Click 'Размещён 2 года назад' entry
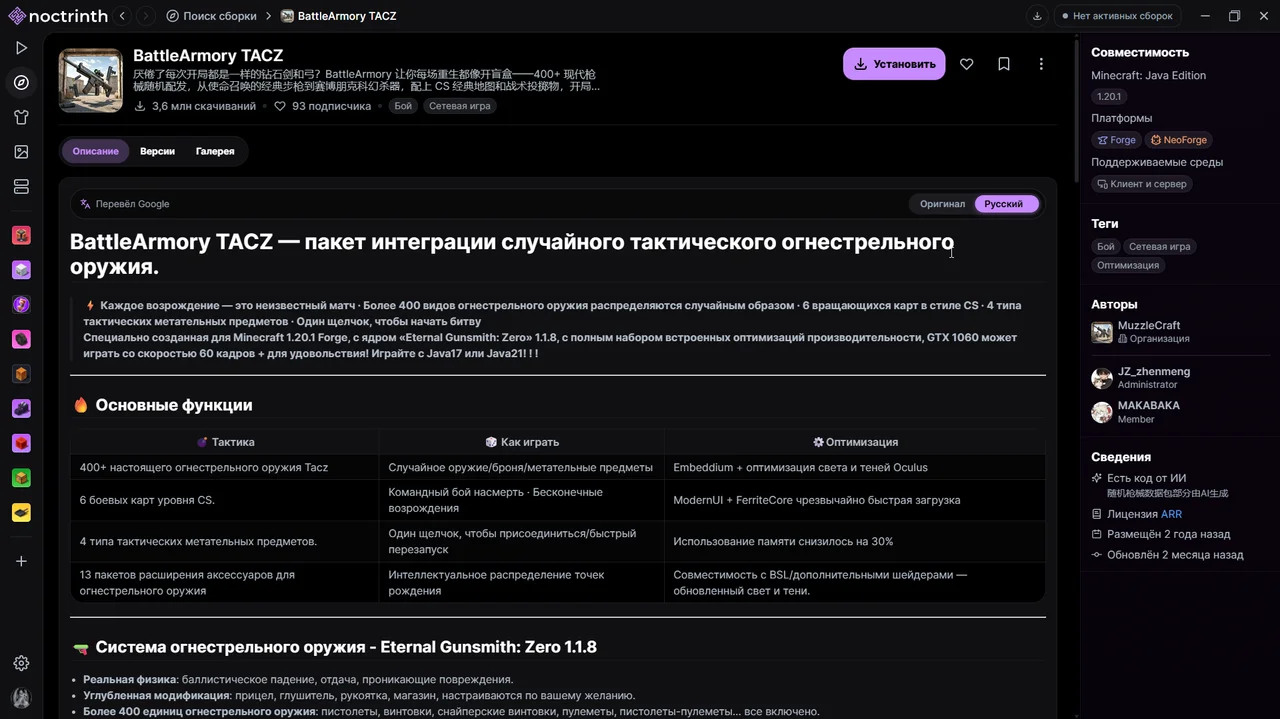 click(x=1161, y=534)
